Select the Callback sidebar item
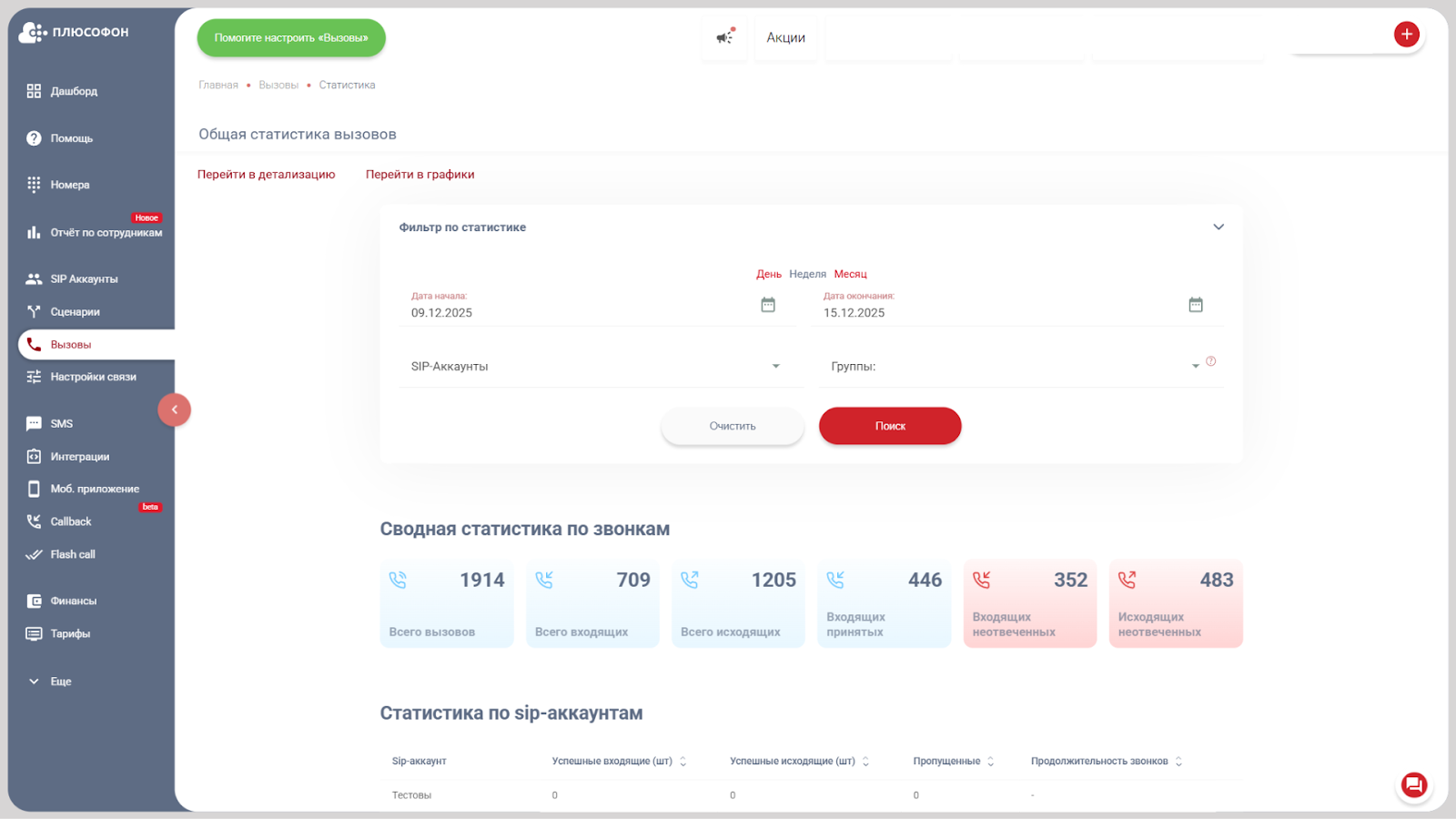Image resolution: width=1456 pixels, height=819 pixels. coord(70,521)
